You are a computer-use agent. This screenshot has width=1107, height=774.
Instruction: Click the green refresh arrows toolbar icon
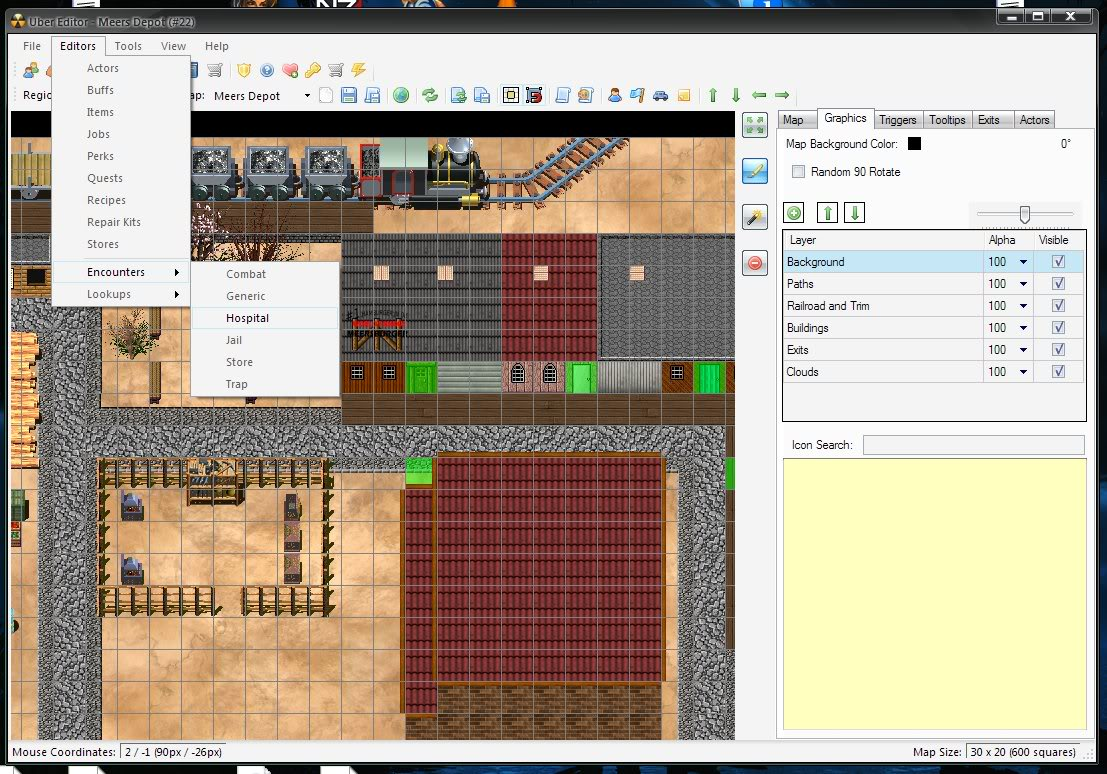click(x=430, y=95)
